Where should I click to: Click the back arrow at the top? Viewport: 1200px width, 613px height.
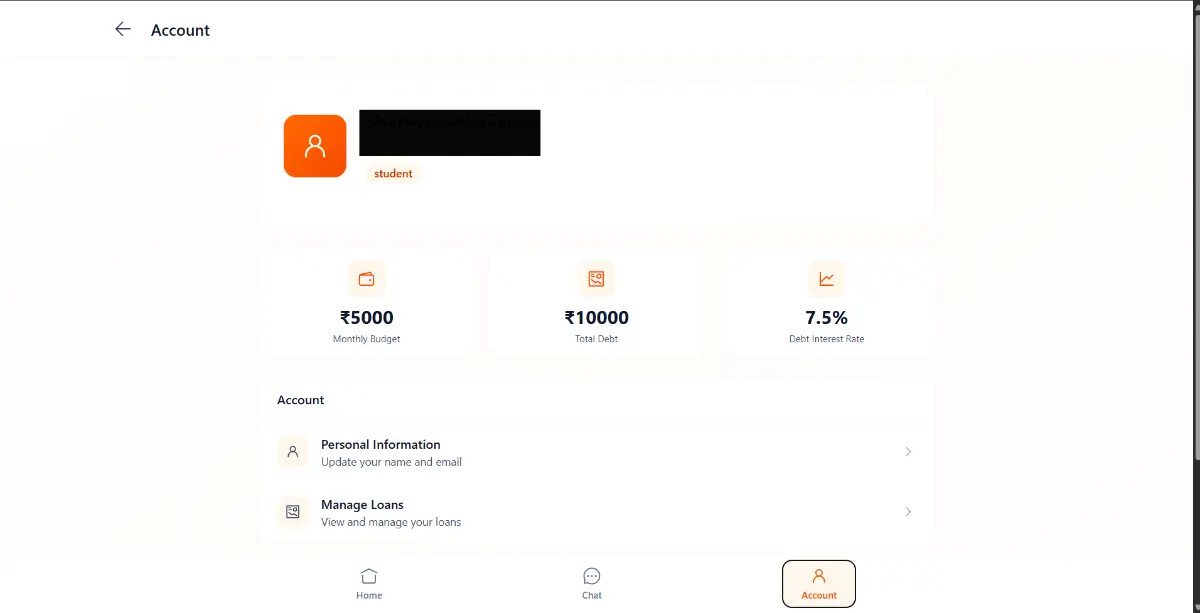(122, 29)
